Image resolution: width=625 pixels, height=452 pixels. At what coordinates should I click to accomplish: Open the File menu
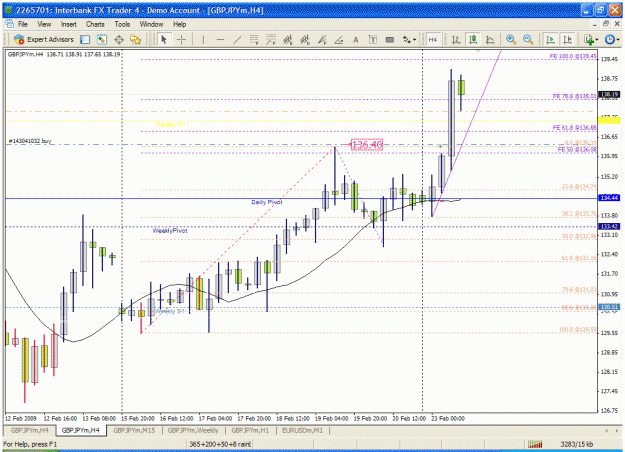[x=23, y=24]
